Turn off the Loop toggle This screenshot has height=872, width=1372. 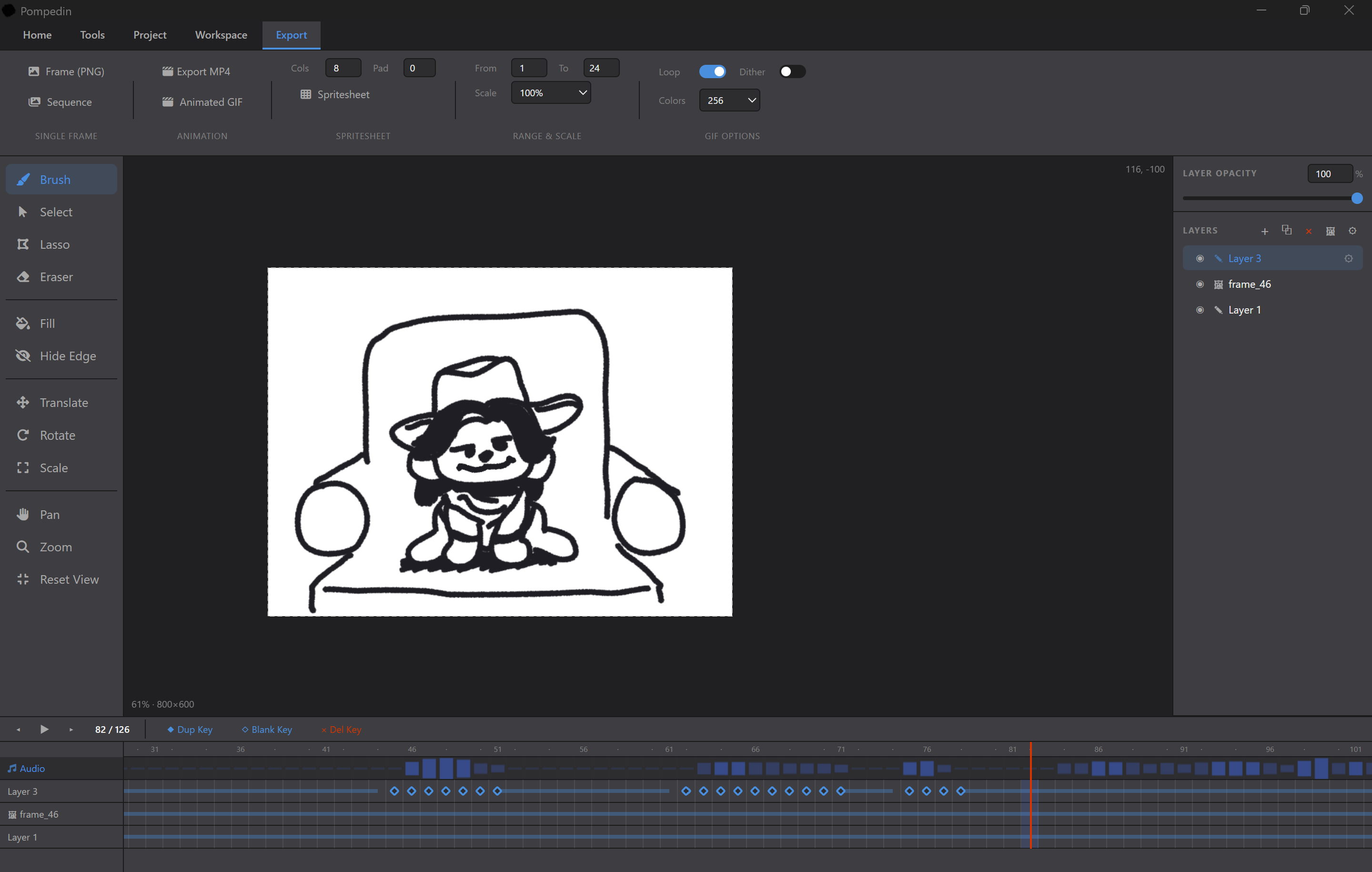pos(712,72)
